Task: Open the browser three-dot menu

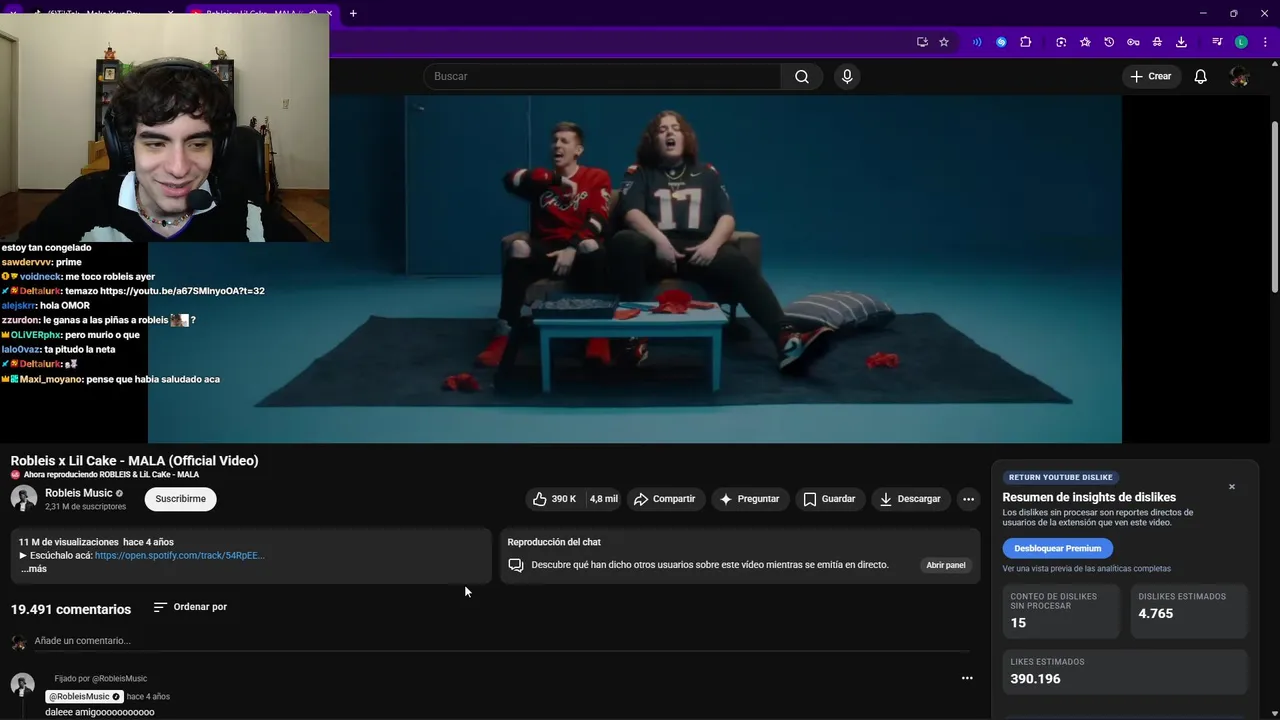Action: pyautogui.click(x=1265, y=42)
